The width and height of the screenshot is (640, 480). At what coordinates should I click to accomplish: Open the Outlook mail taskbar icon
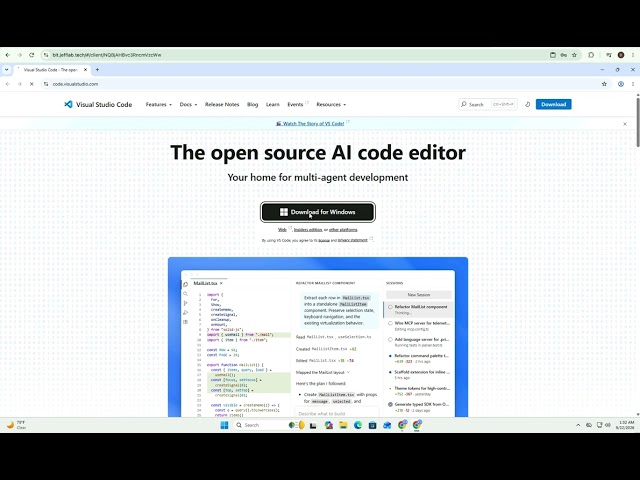click(387, 425)
